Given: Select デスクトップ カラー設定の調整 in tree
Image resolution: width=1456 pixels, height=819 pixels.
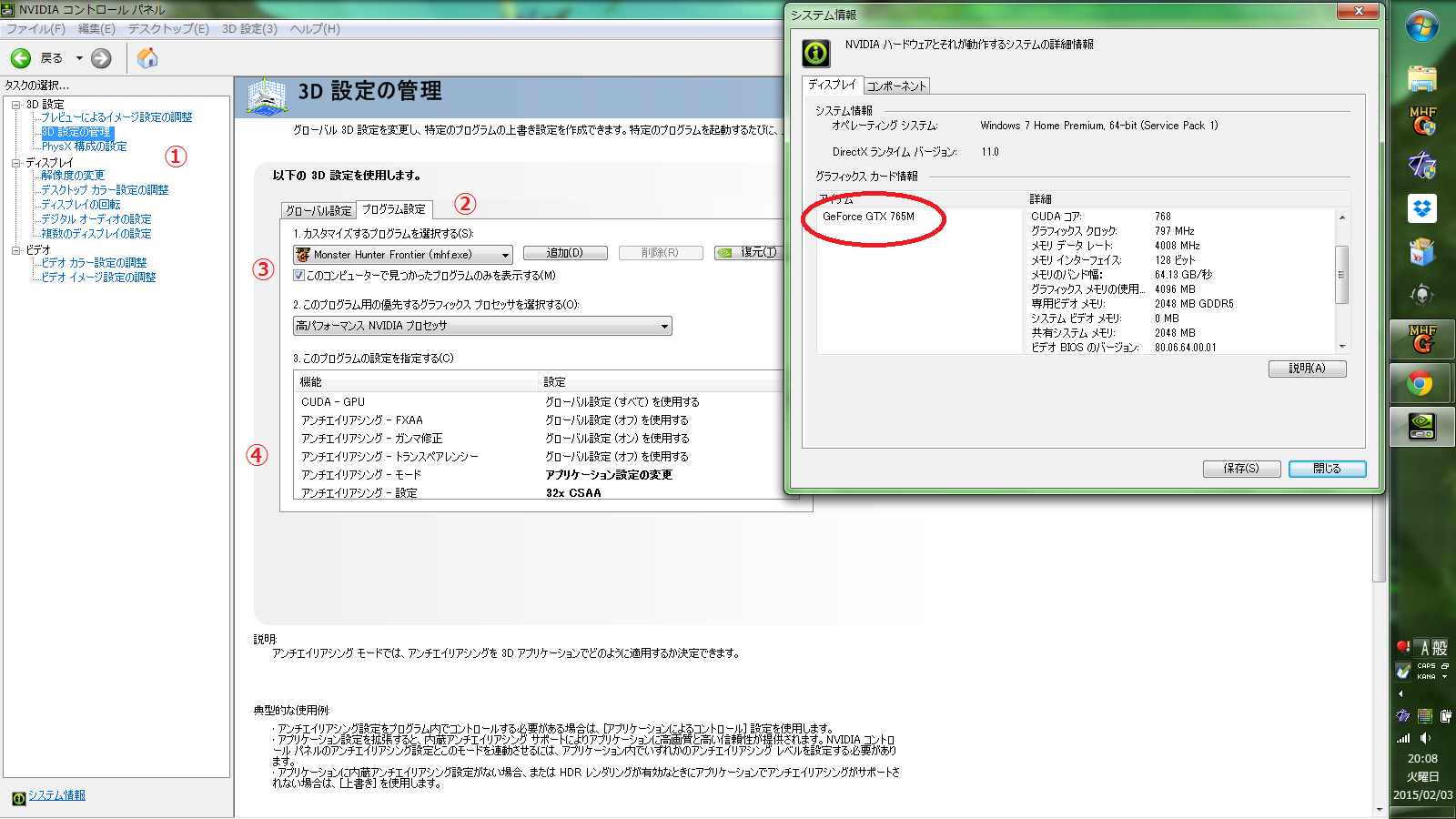Looking at the screenshot, I should point(105,190).
